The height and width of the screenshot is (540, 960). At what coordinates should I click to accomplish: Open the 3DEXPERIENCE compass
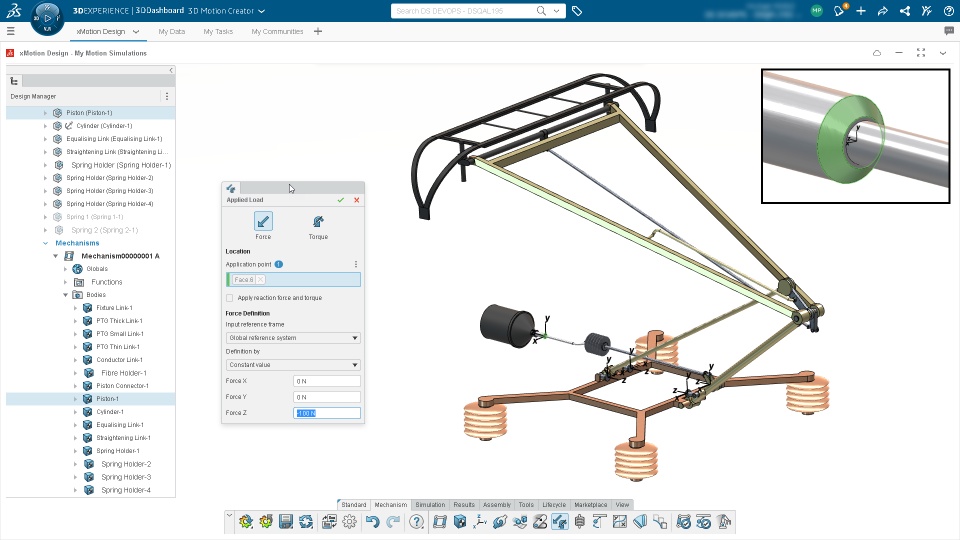coord(47,18)
